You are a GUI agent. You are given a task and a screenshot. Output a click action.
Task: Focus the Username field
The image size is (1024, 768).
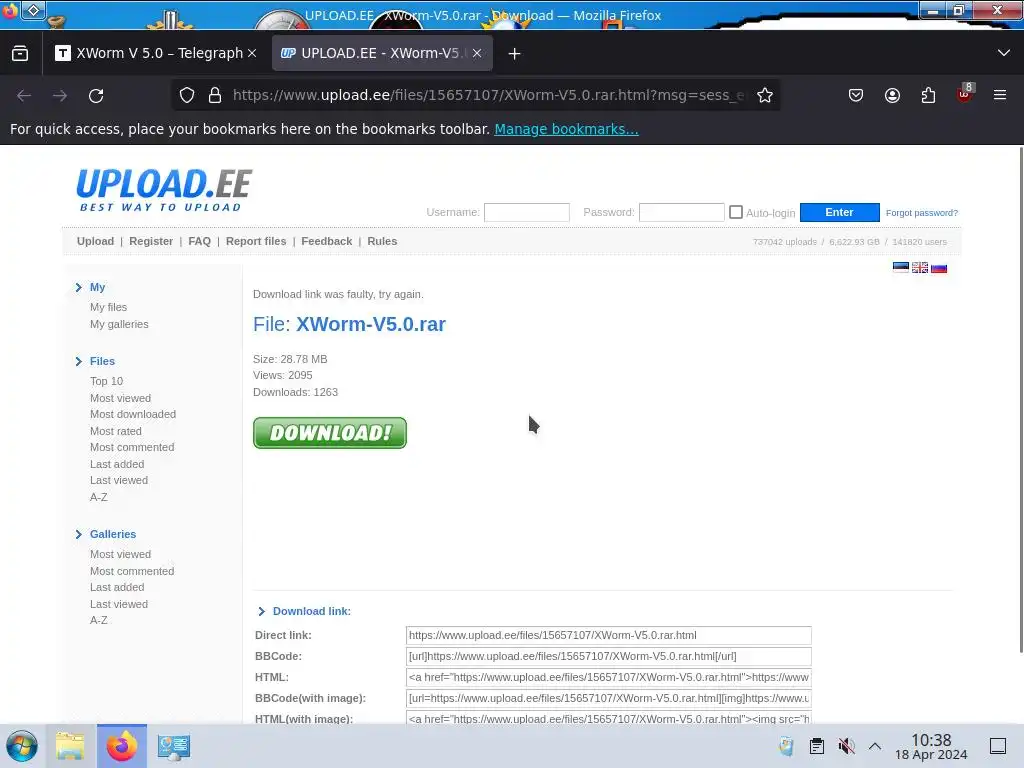(526, 212)
